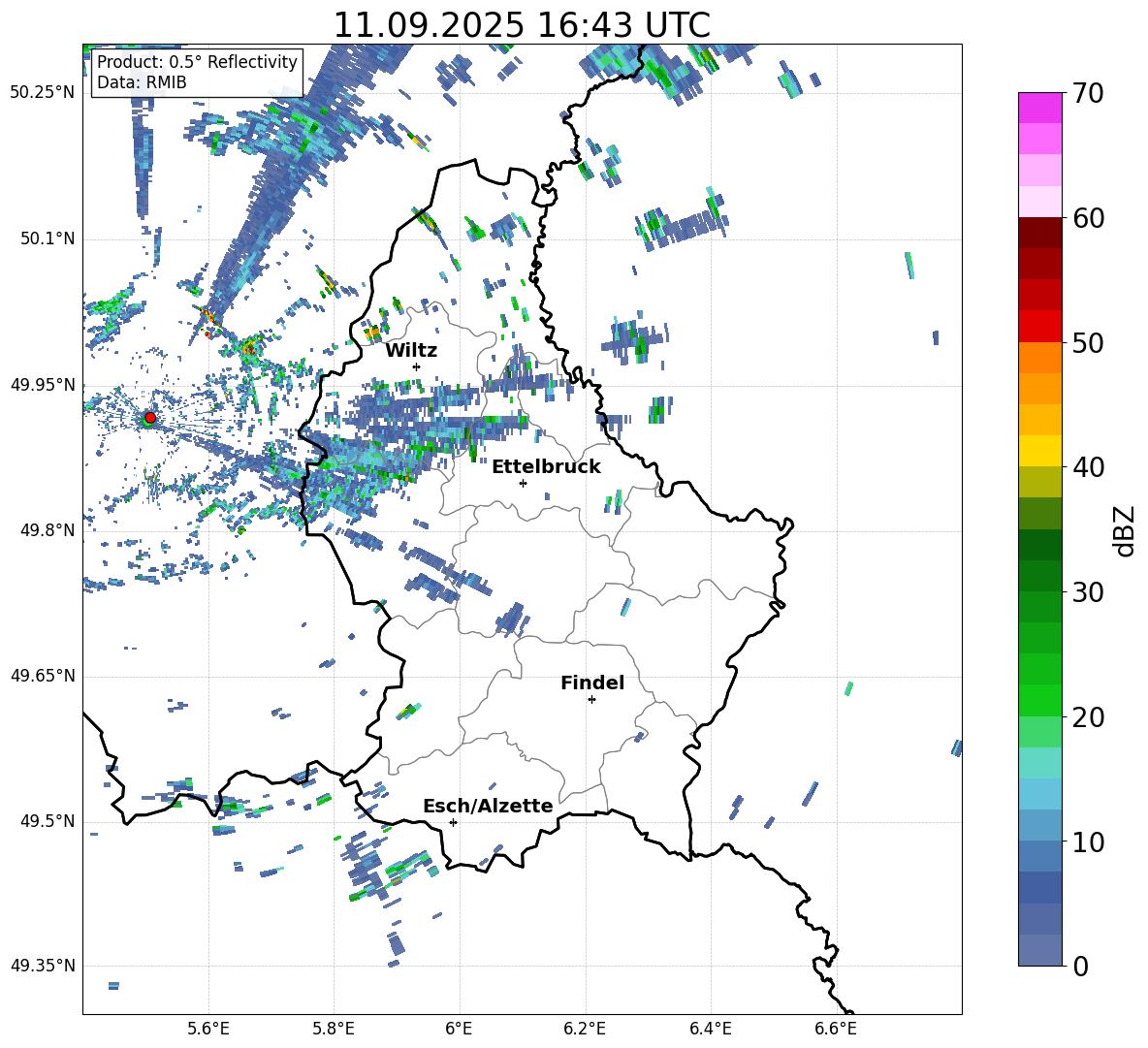Click the 6.4°E longitude label
This screenshot has width=1148, height=1048.
point(711,1029)
